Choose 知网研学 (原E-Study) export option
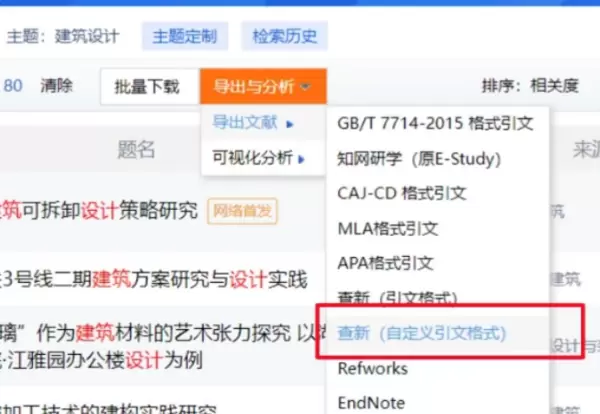This screenshot has height=414, width=600. pos(418,158)
